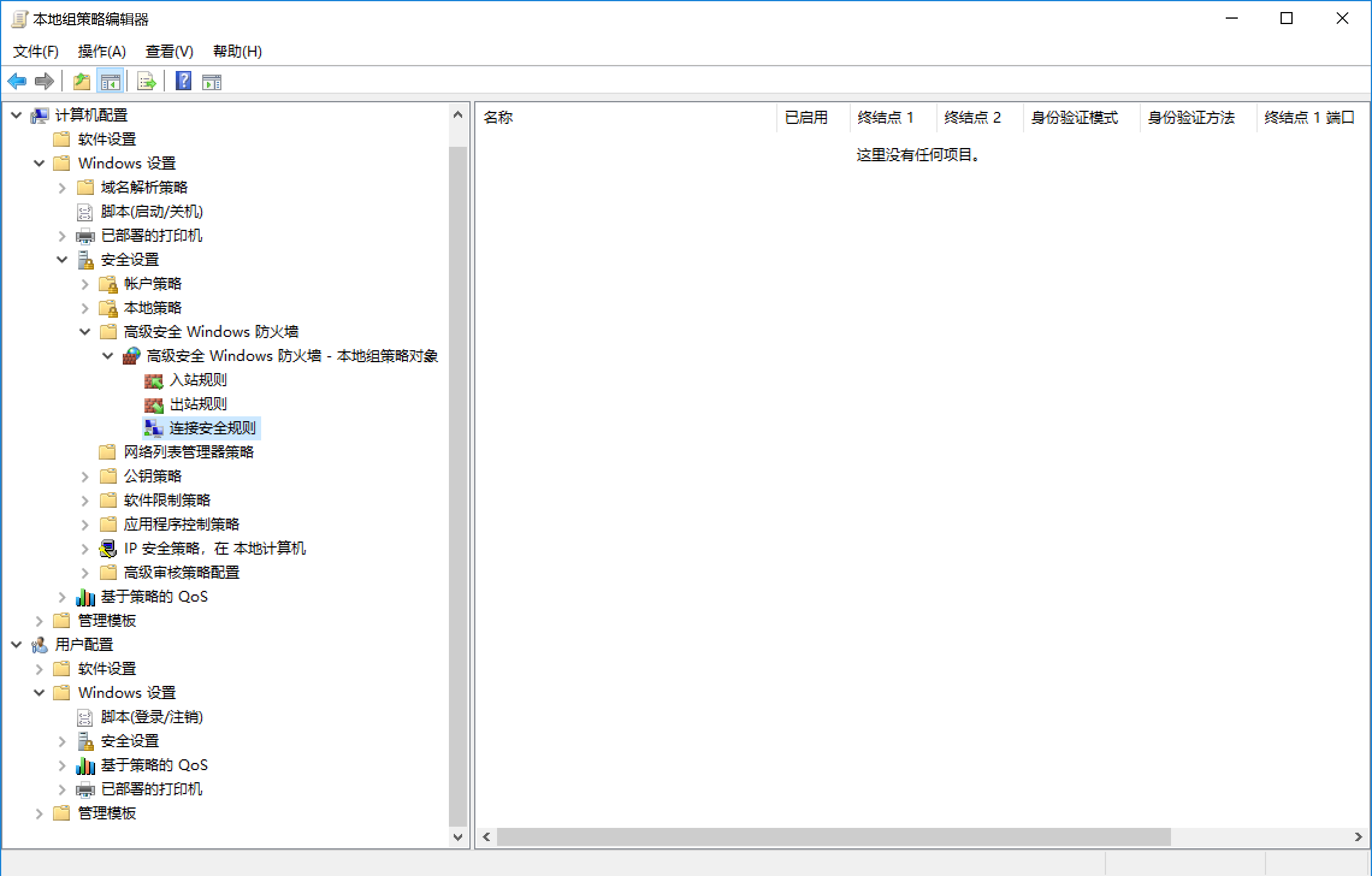
Task: Click the tree pane scroll-down arrow
Action: point(458,837)
